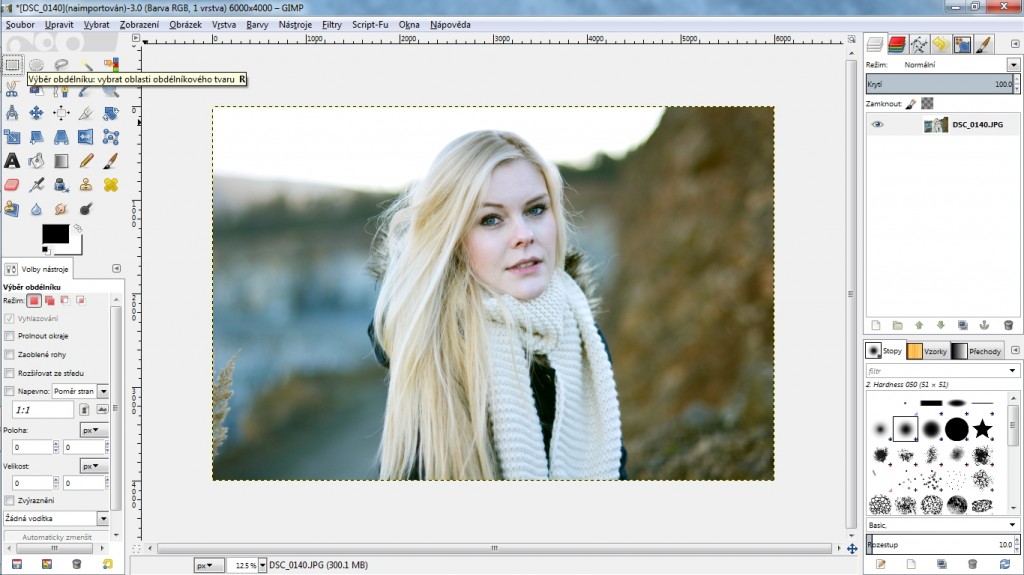Select the Free Select lasso tool

61,65
